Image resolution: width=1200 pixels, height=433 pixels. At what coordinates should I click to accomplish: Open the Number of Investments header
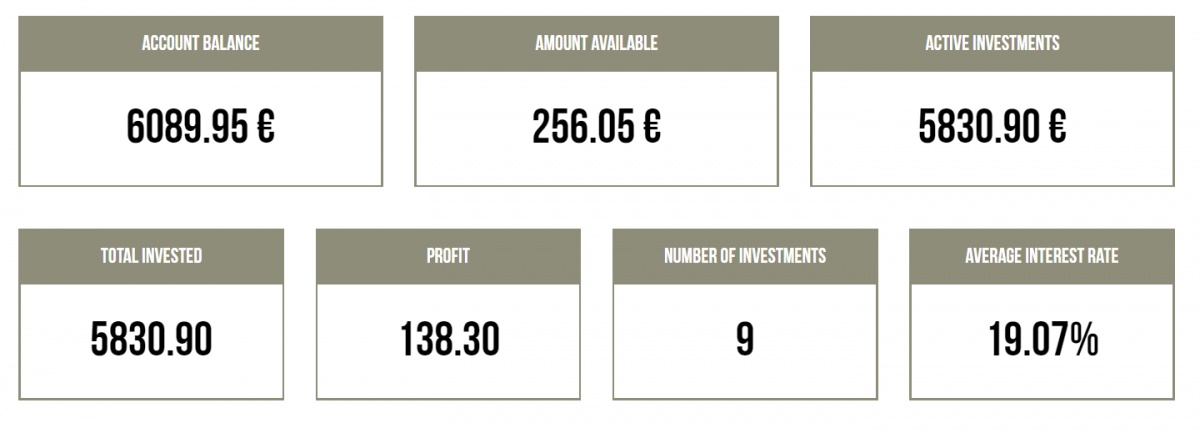[745, 256]
